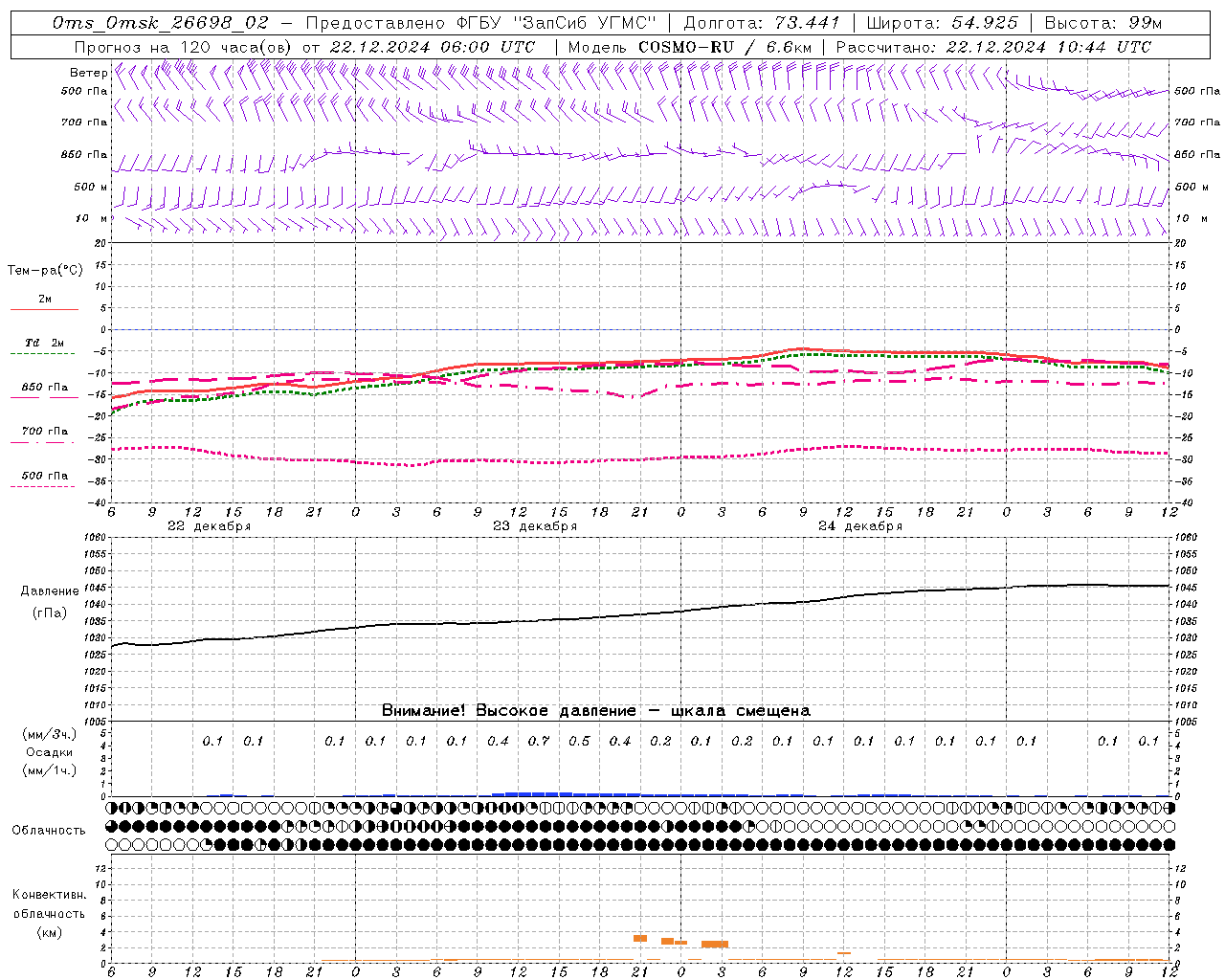Select the (мм/1ч.) unit label

click(50, 770)
